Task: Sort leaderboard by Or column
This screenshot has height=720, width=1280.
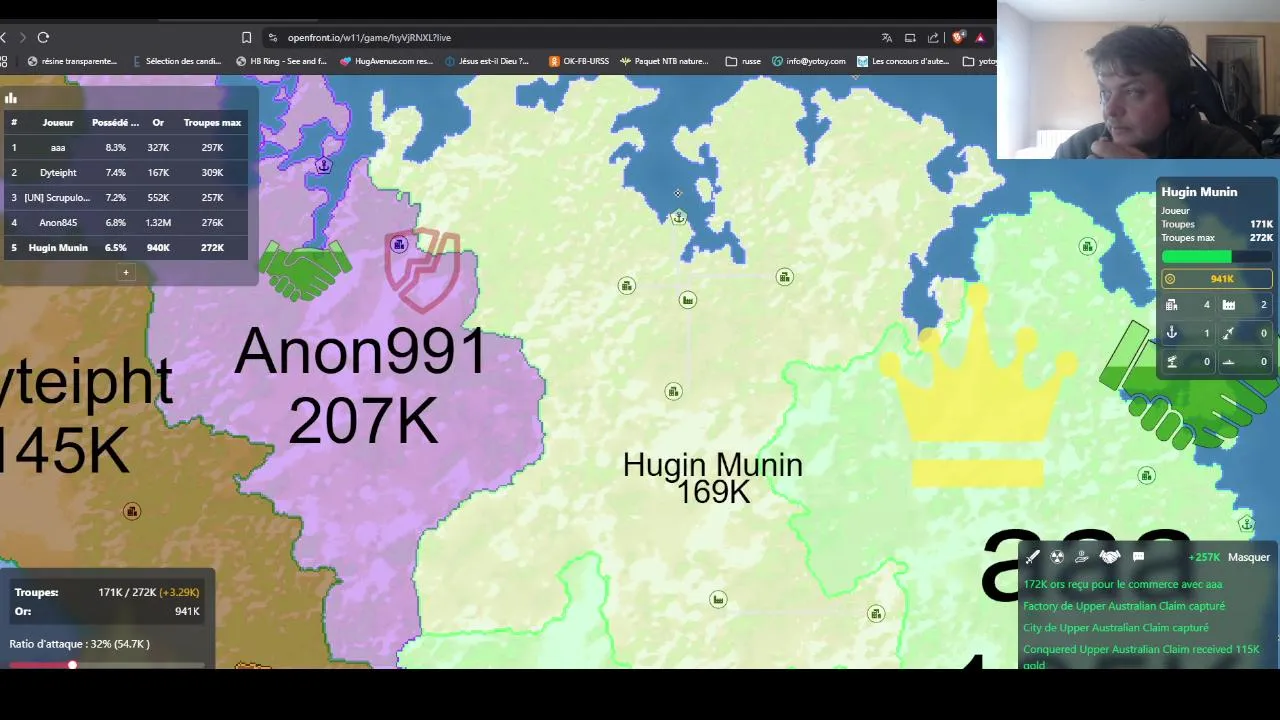Action: click(x=158, y=122)
